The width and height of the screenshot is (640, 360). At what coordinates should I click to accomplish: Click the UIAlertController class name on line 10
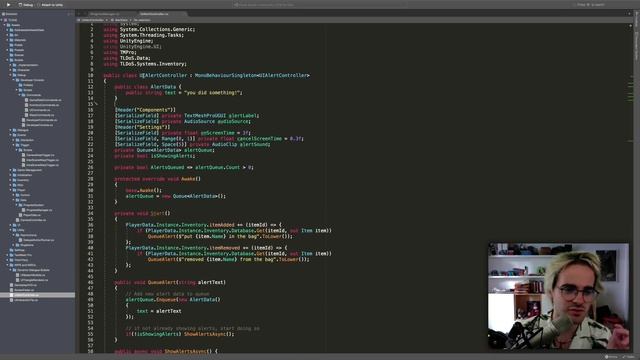[x=163, y=75]
